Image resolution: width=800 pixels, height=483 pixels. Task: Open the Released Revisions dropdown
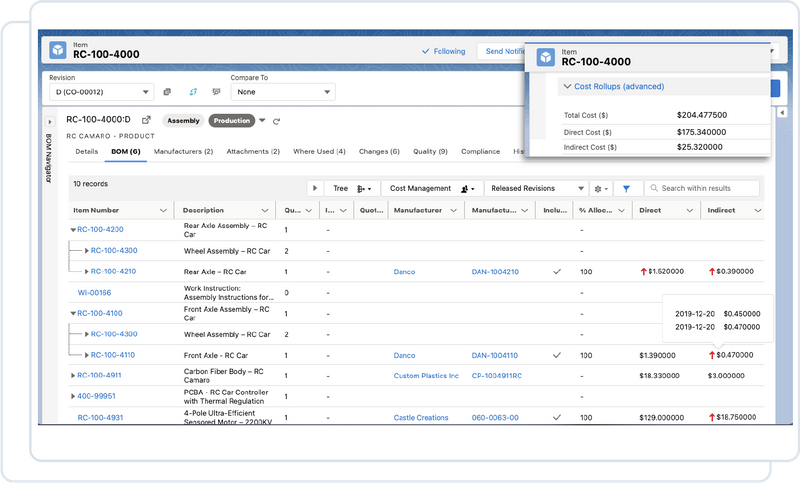point(538,188)
